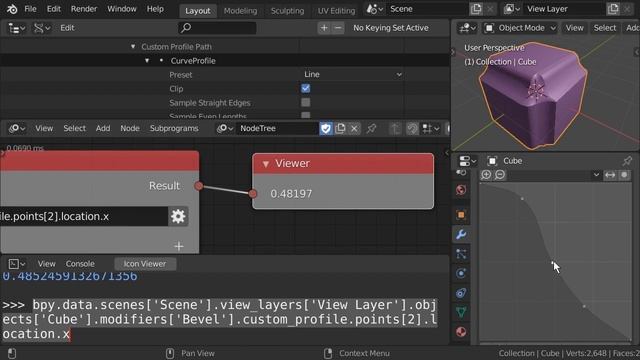
Task: Open the File menu
Action: (x=30, y=9)
